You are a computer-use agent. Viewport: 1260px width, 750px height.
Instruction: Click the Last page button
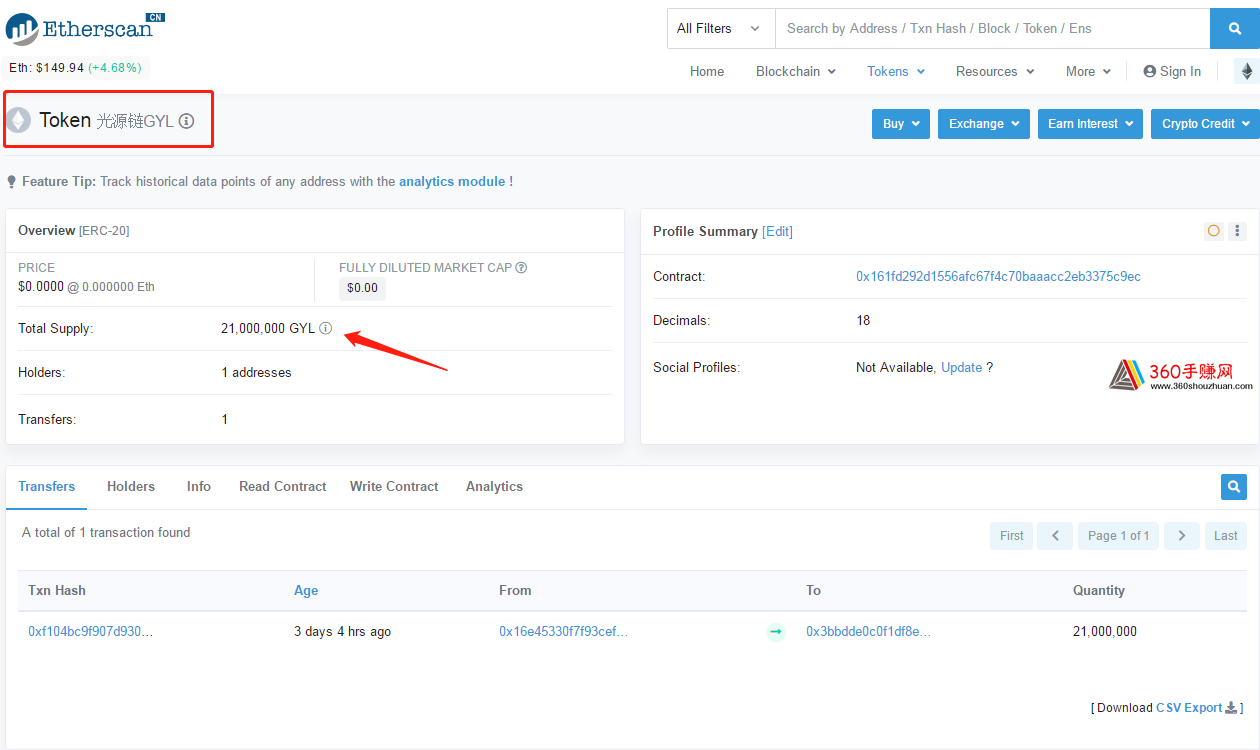pyautogui.click(x=1226, y=536)
